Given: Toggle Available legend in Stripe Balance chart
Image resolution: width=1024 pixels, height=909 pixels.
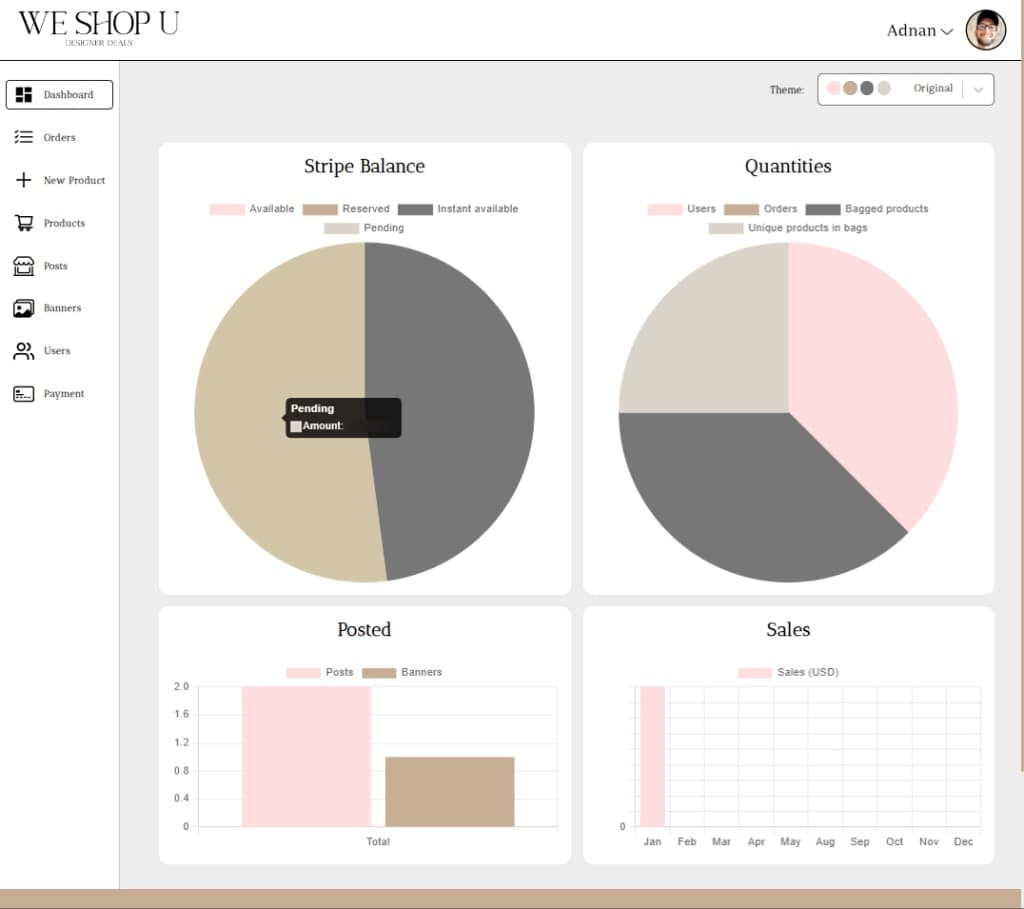Looking at the screenshot, I should (x=252, y=209).
